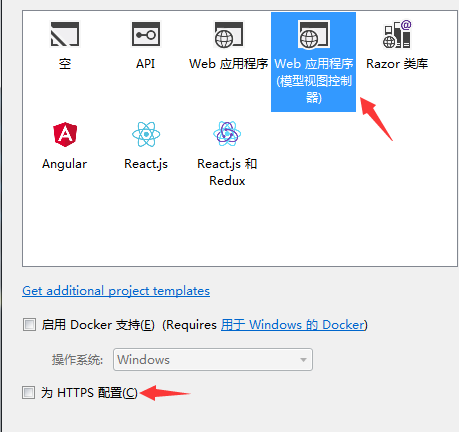The height and width of the screenshot is (432, 459).
Task: Select the Web 应用程序 template icon
Action: pyautogui.click(x=228, y=35)
